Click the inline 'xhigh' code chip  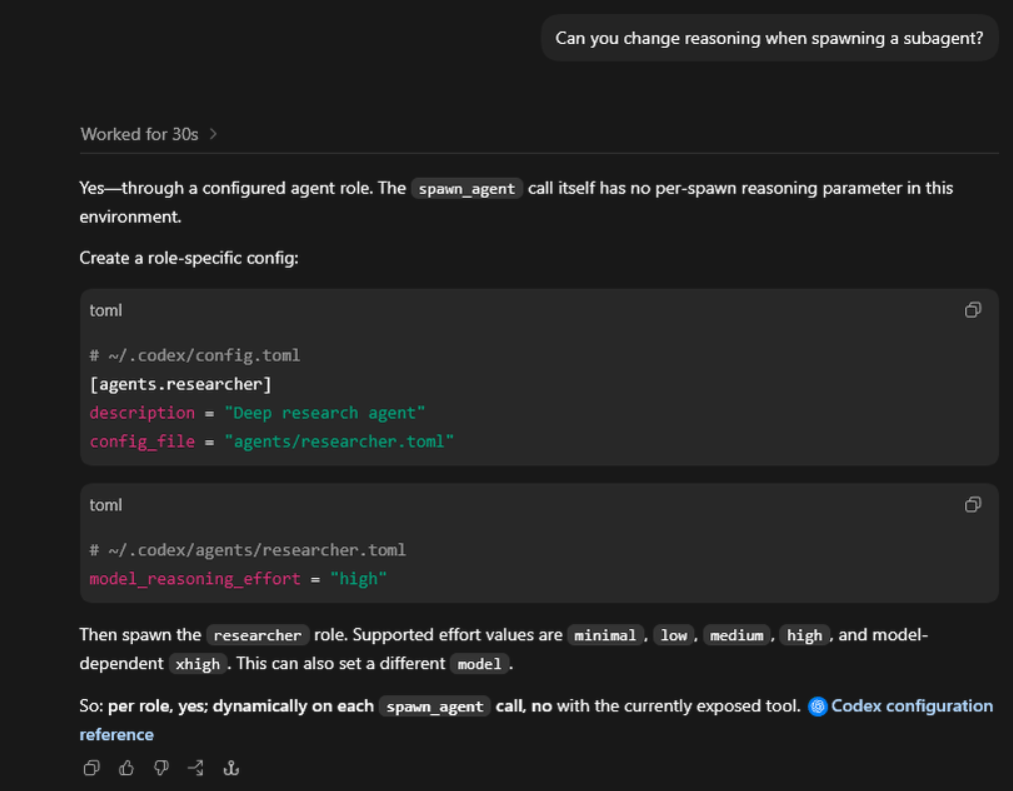(x=198, y=664)
